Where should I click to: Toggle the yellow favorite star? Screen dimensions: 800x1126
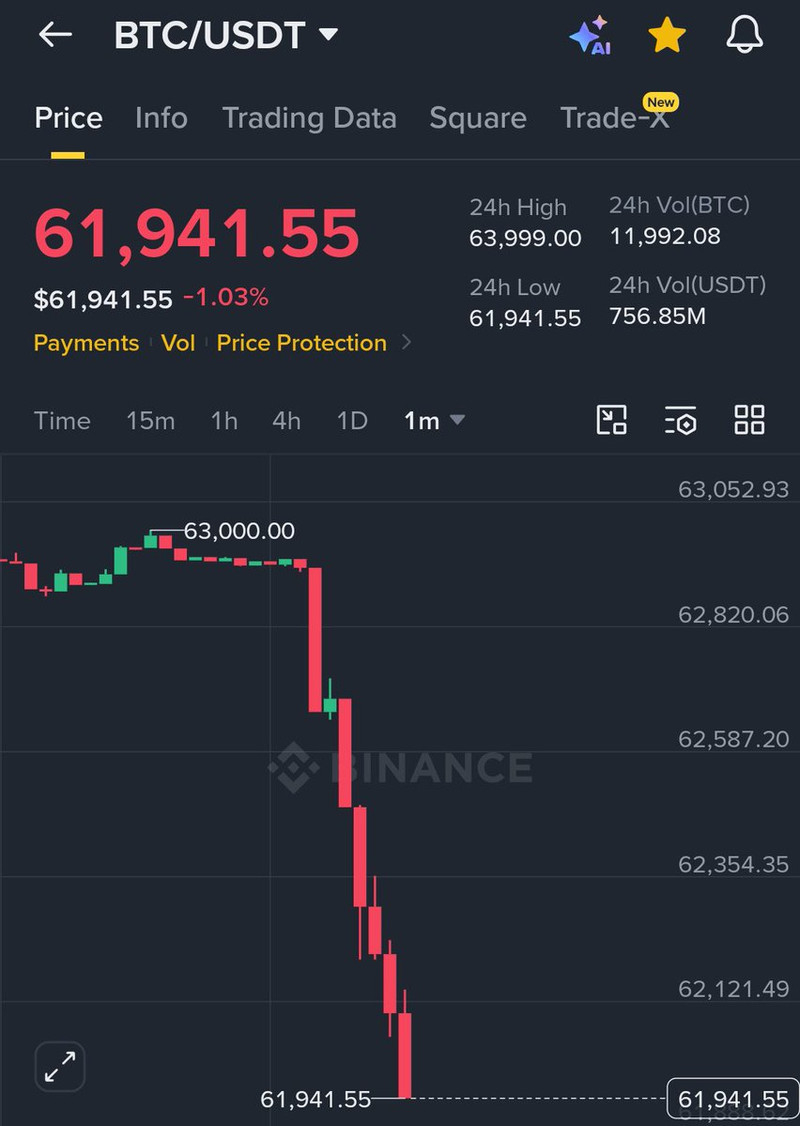(667, 35)
